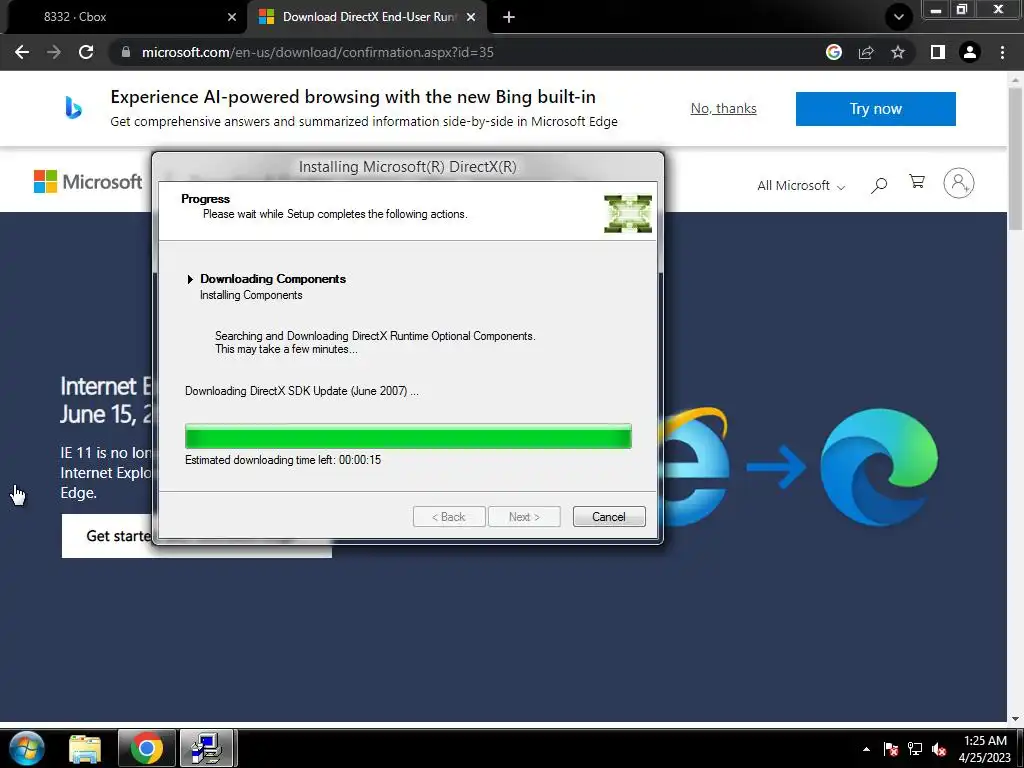This screenshot has height=768, width=1024.
Task: Open the taskbar clock showing 1:25 AM
Action: point(985,748)
